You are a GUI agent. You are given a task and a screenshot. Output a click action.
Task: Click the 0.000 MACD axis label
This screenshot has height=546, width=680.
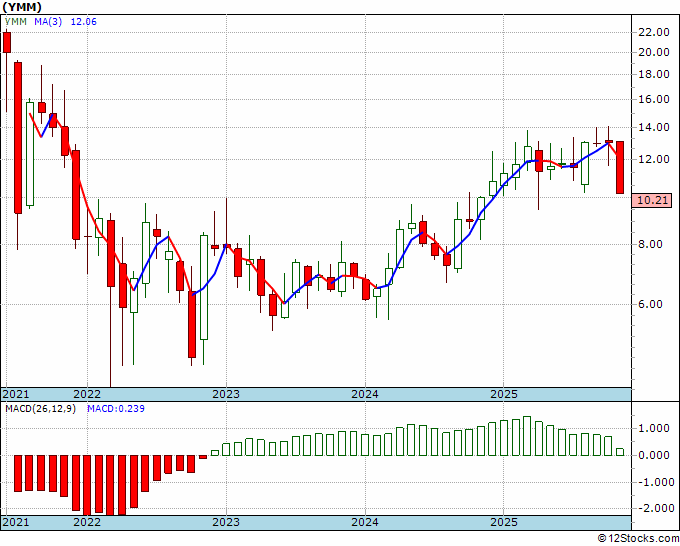(x=654, y=455)
